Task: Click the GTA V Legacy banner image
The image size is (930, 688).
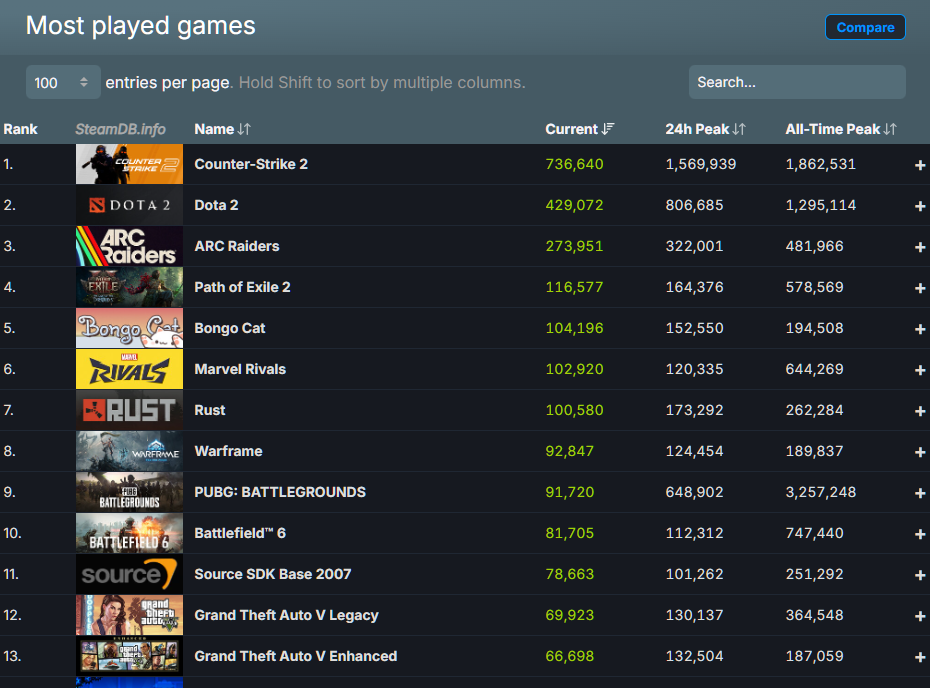Action: (129, 615)
